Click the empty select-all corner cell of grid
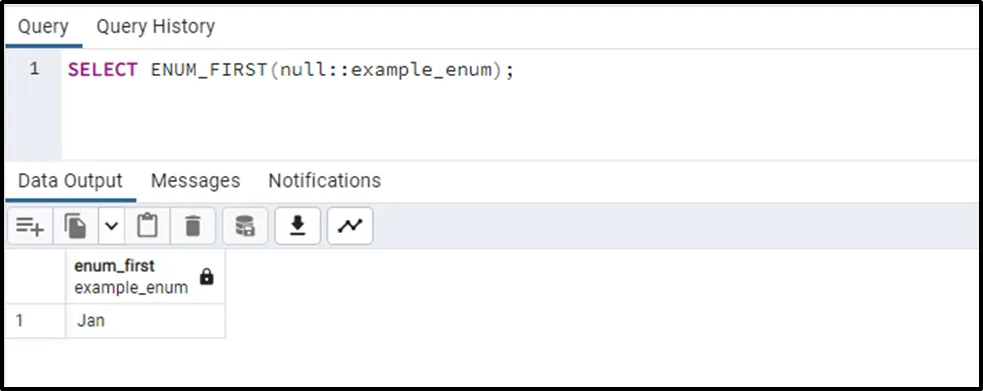The width and height of the screenshot is (983, 391). tap(35, 276)
